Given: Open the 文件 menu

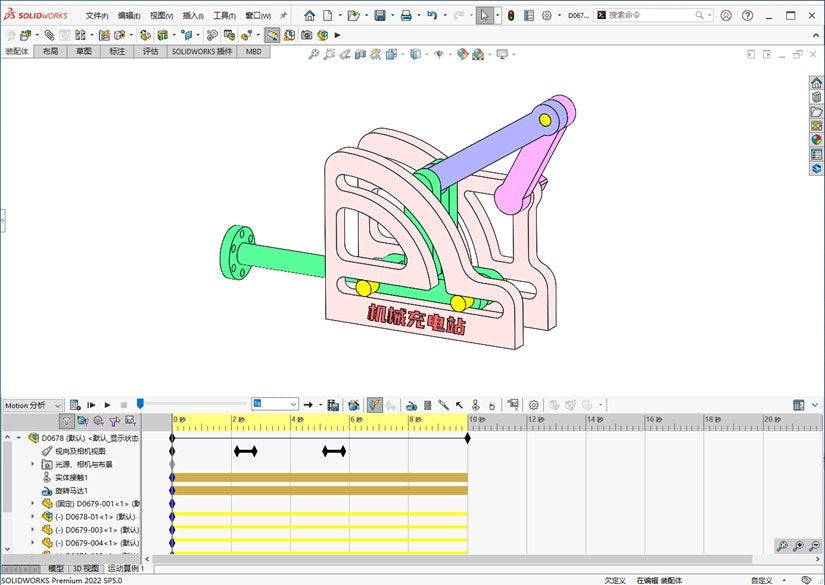Looking at the screenshot, I should tap(97, 16).
